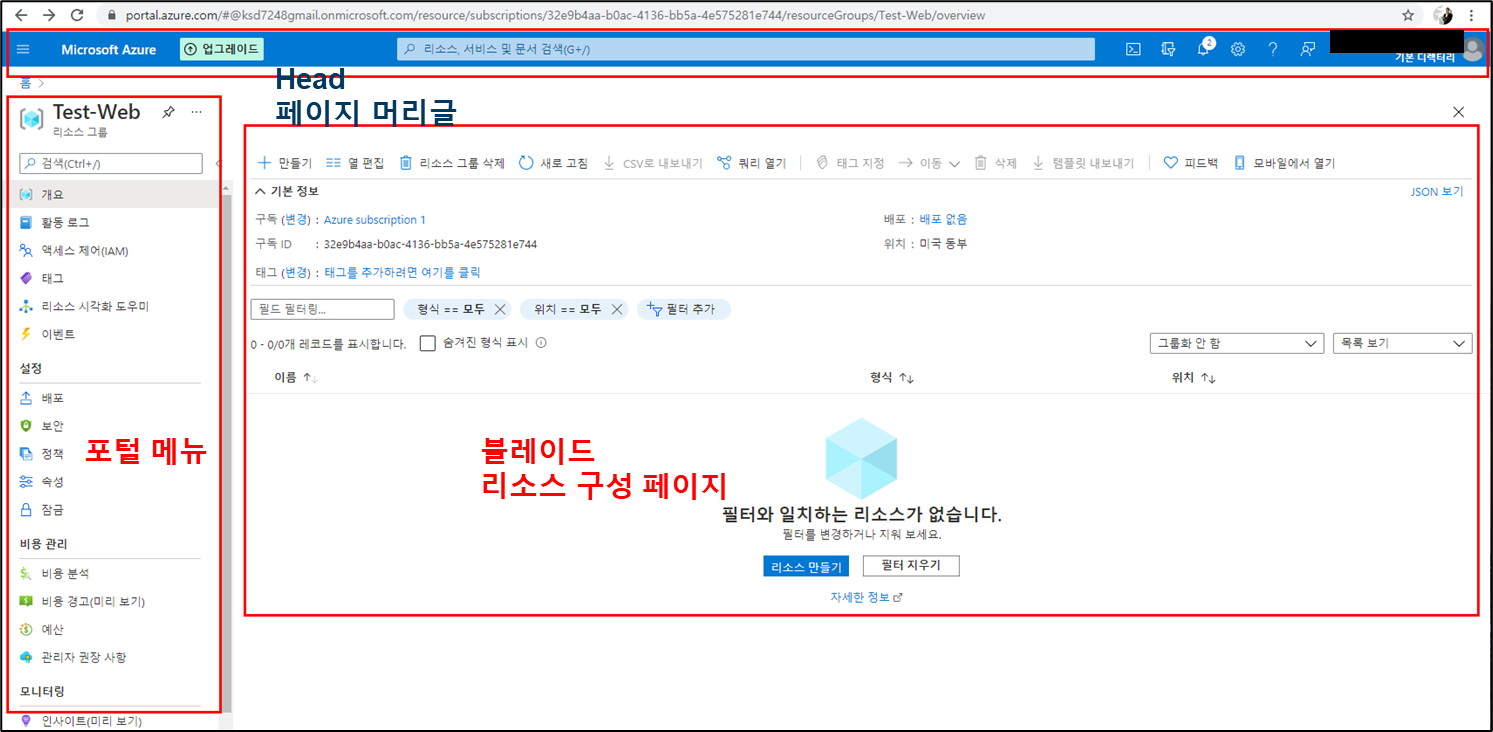Click 열 편집 in the toolbar

[x=355, y=163]
